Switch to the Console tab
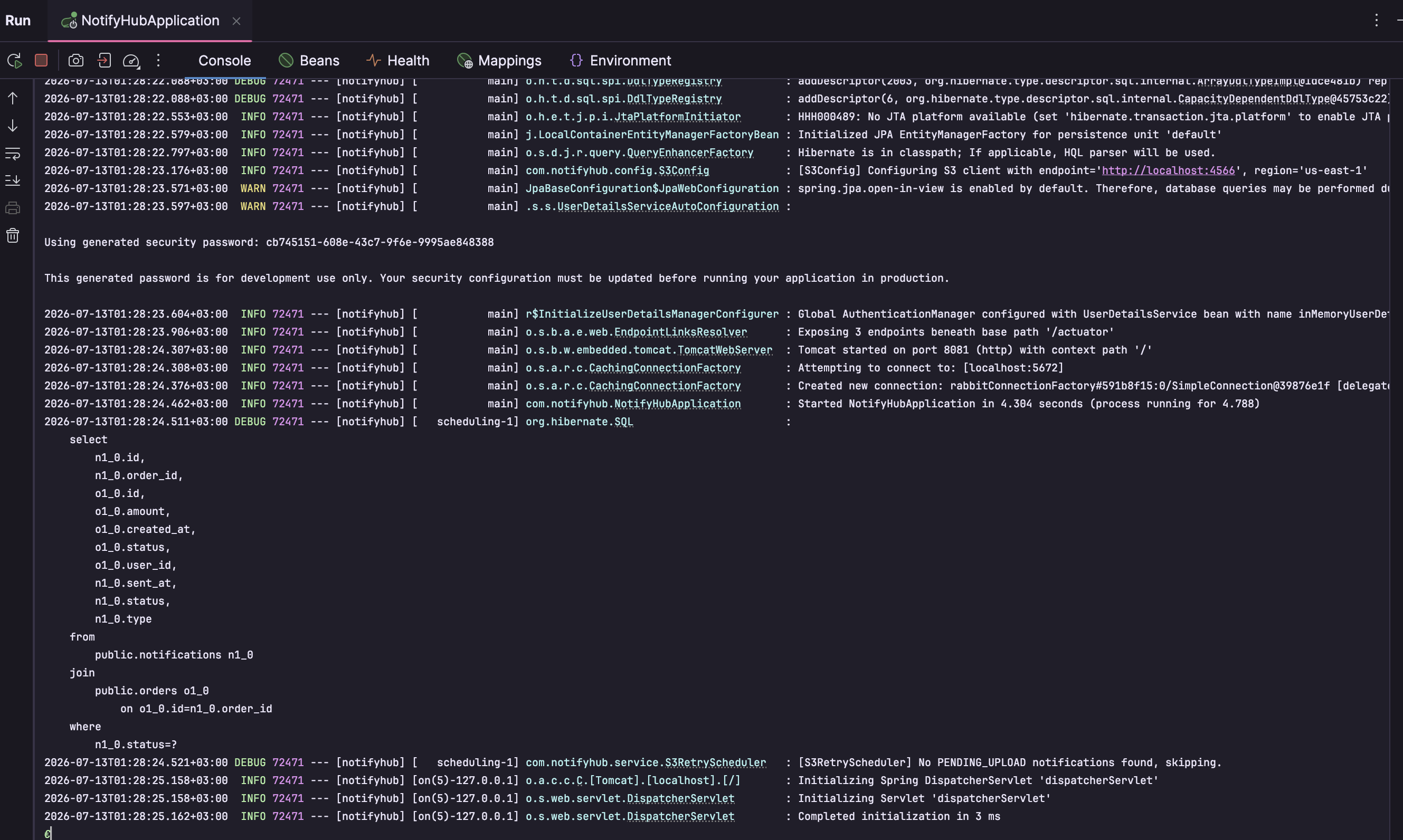Screen dimensions: 1403x840 click(x=225, y=61)
